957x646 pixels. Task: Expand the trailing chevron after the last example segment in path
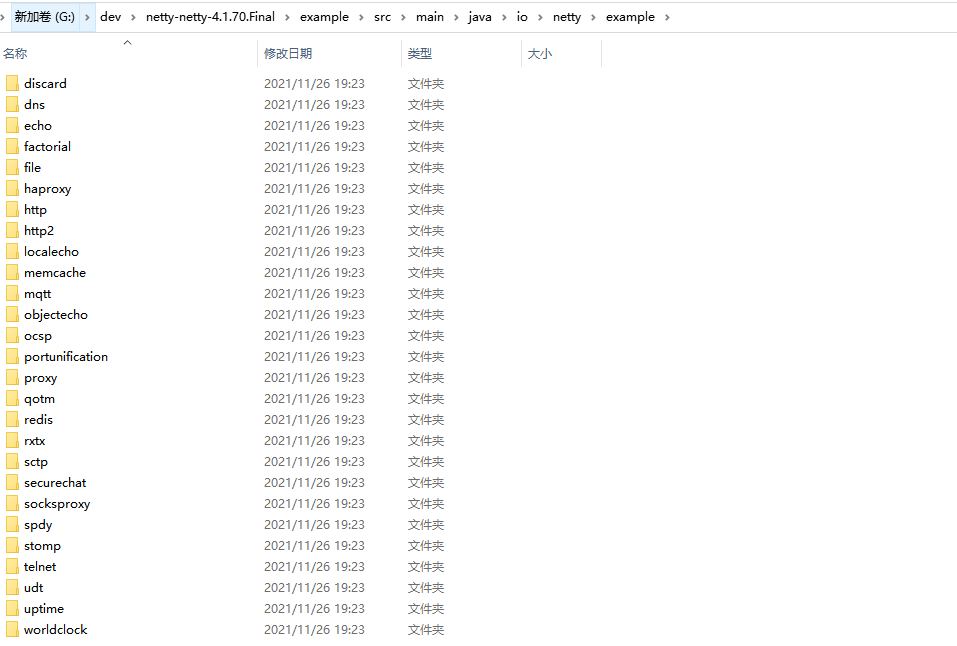(667, 17)
